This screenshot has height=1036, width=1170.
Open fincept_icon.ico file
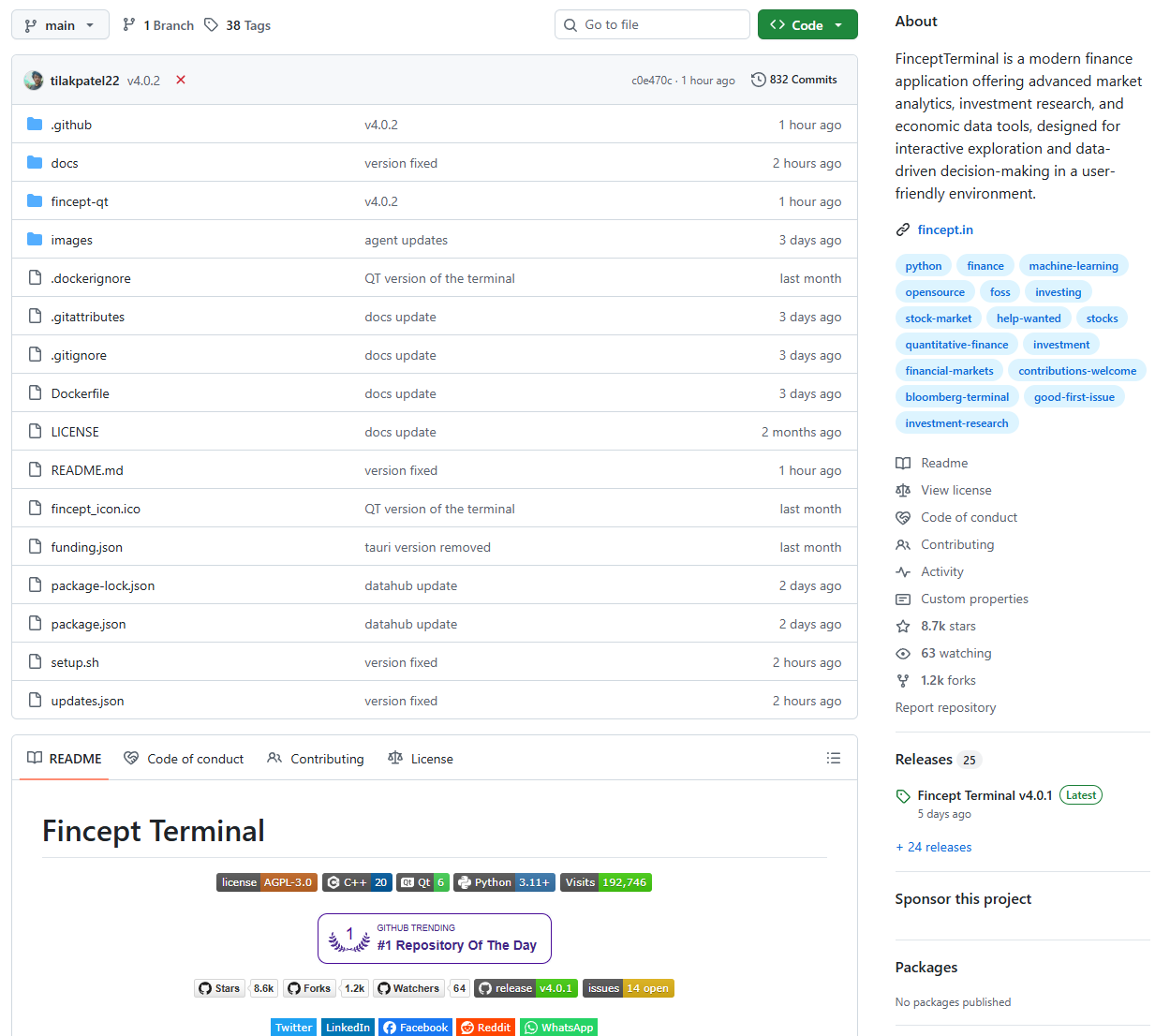96,509
